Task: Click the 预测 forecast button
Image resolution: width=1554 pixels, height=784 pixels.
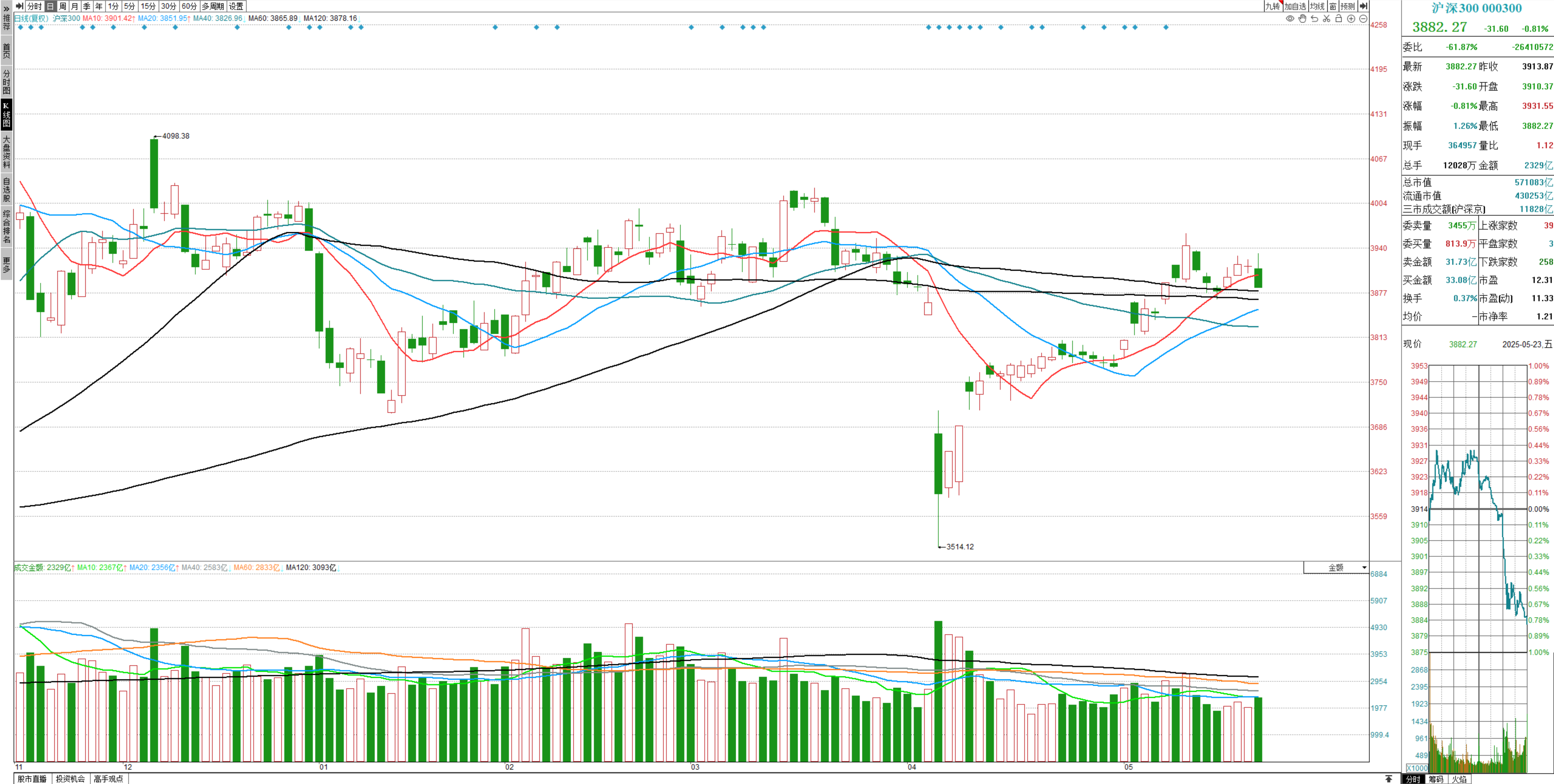Action: click(x=1348, y=6)
